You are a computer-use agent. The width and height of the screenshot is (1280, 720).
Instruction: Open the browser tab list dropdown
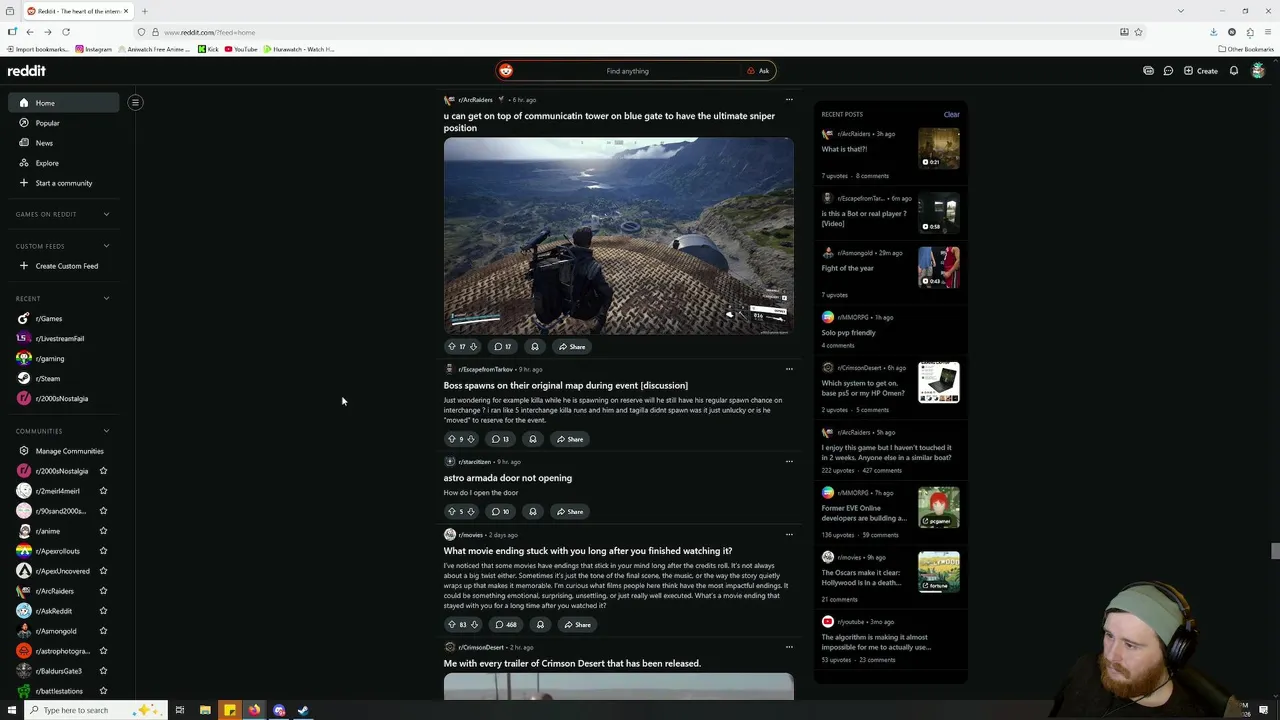(1180, 11)
